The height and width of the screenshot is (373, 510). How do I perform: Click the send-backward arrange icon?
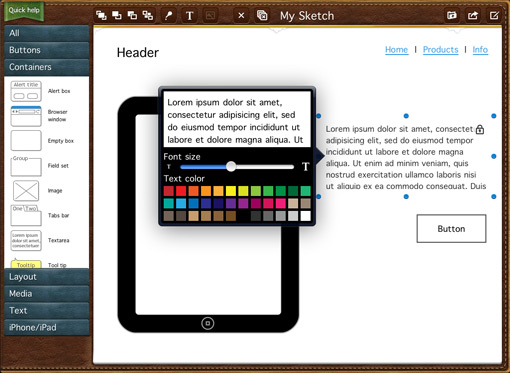132,15
